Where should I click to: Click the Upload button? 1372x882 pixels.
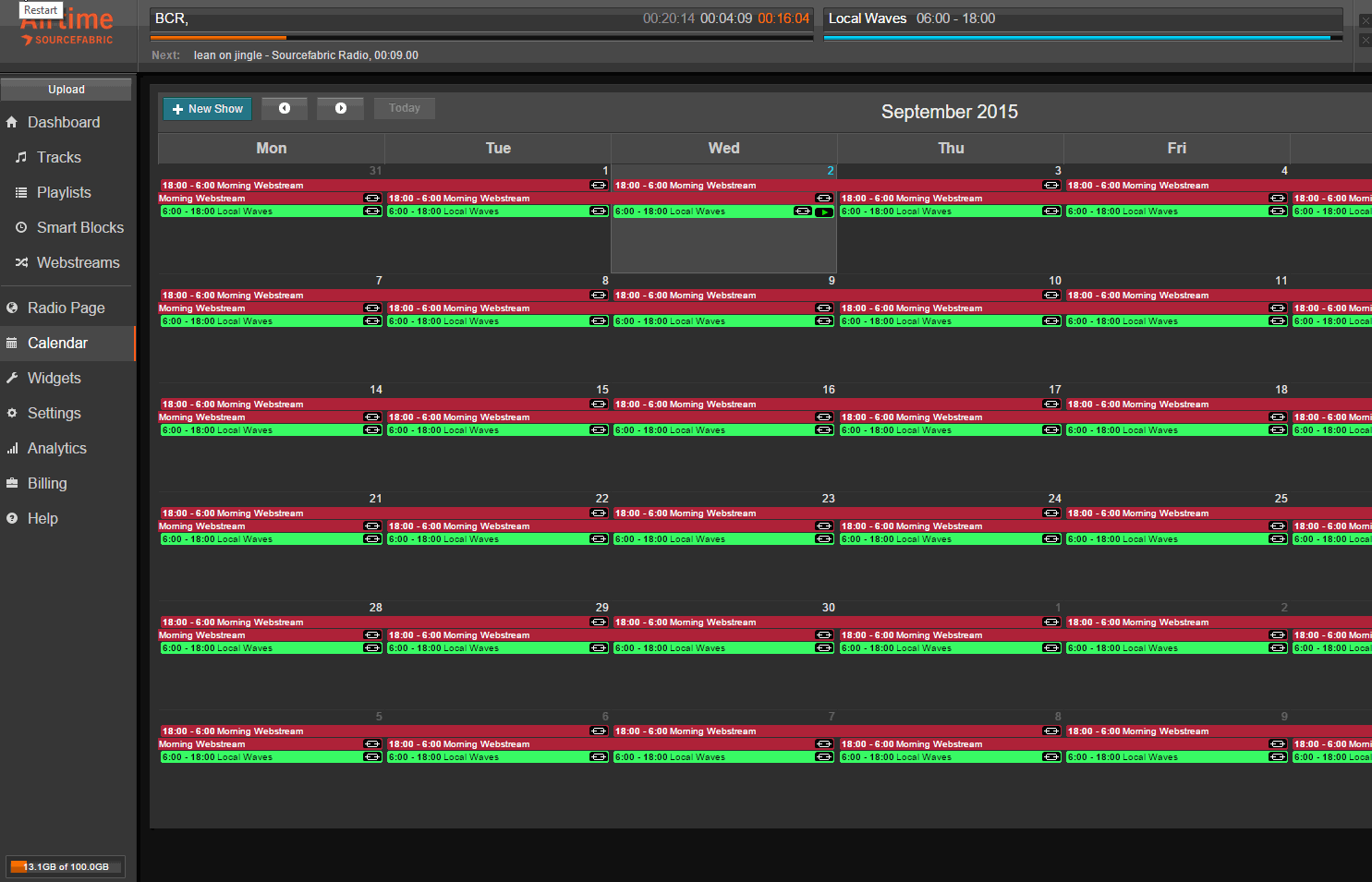[67, 90]
